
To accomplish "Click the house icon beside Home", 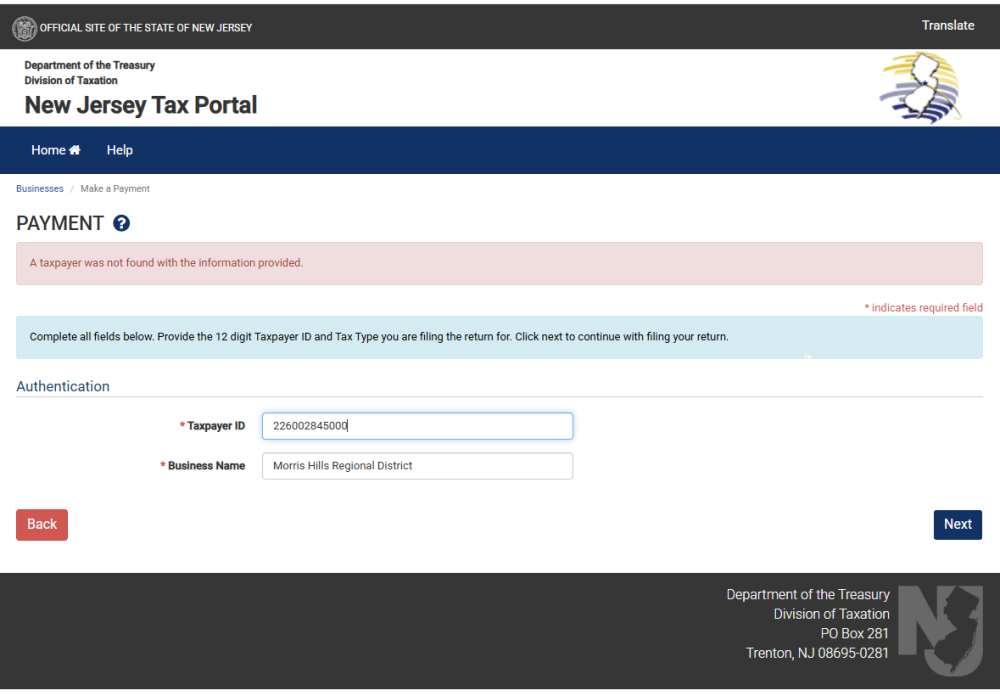I will [75, 150].
